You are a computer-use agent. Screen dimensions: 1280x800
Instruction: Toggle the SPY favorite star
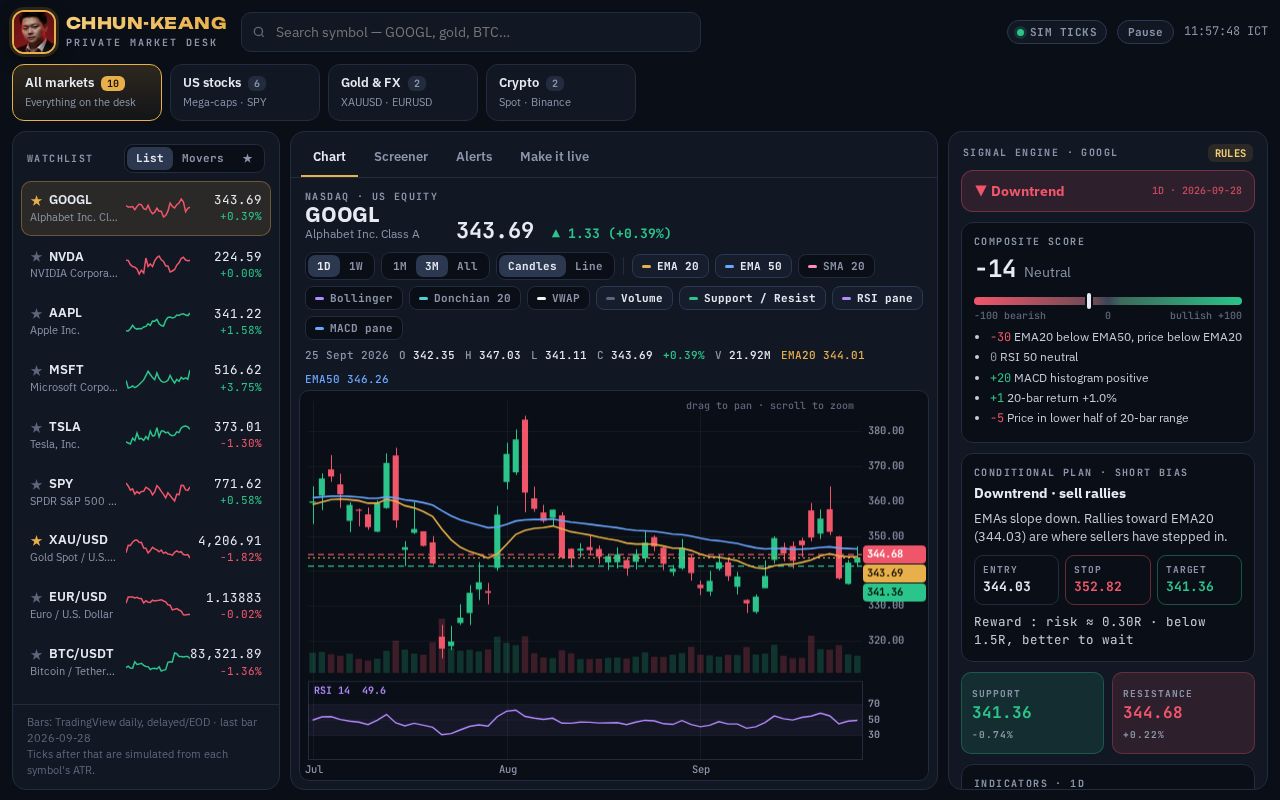pyautogui.click(x=37, y=484)
